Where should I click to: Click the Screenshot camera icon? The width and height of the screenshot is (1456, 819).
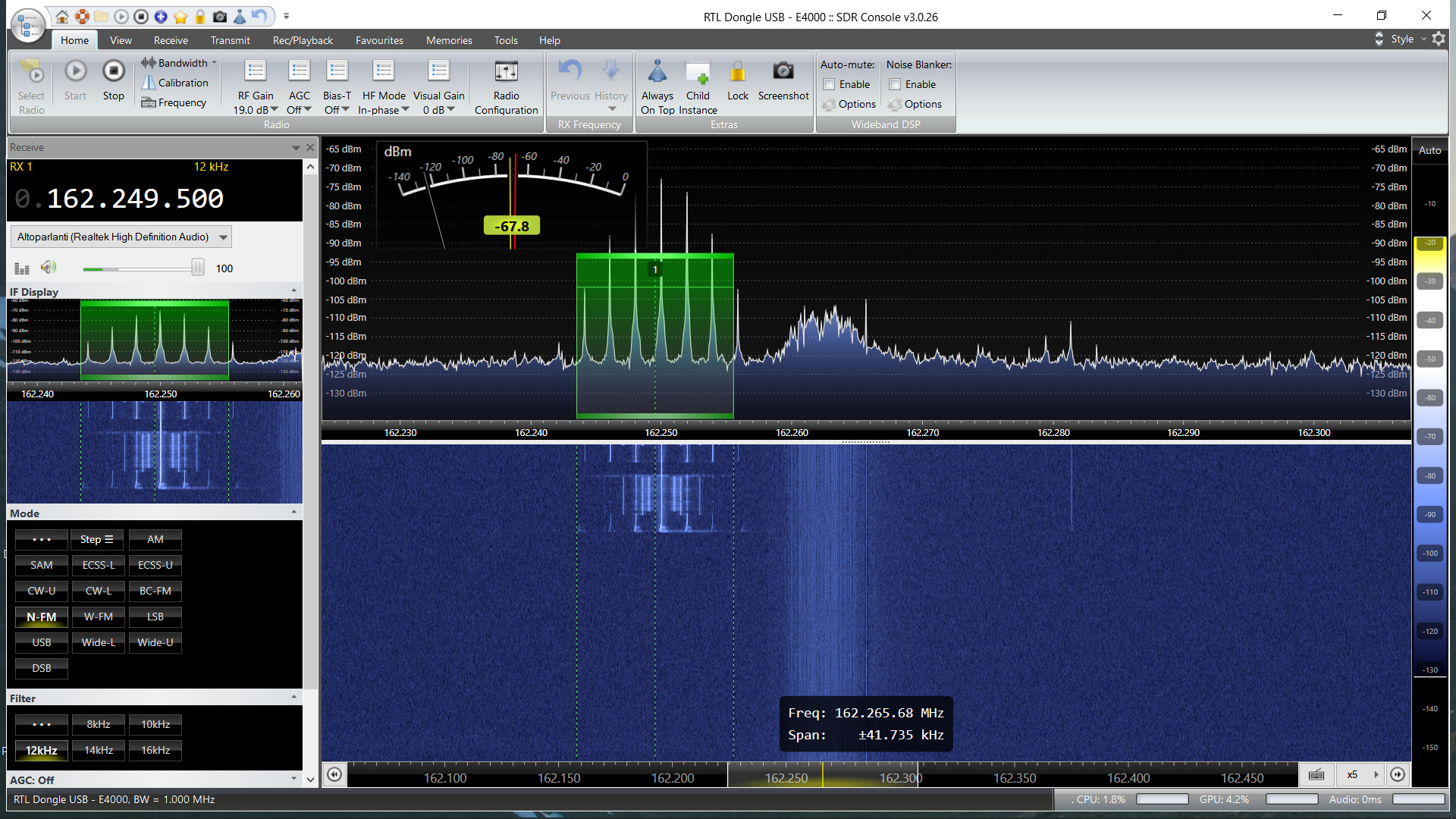click(783, 71)
